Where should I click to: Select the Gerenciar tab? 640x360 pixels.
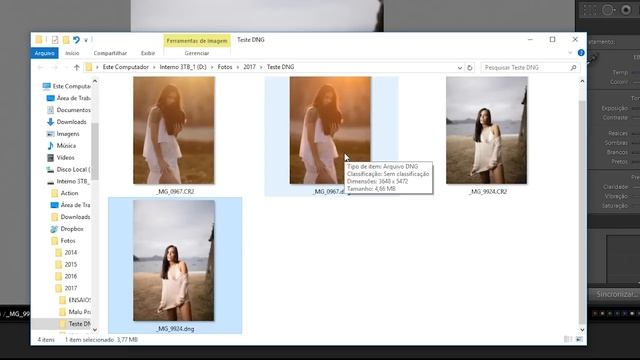[x=197, y=53]
